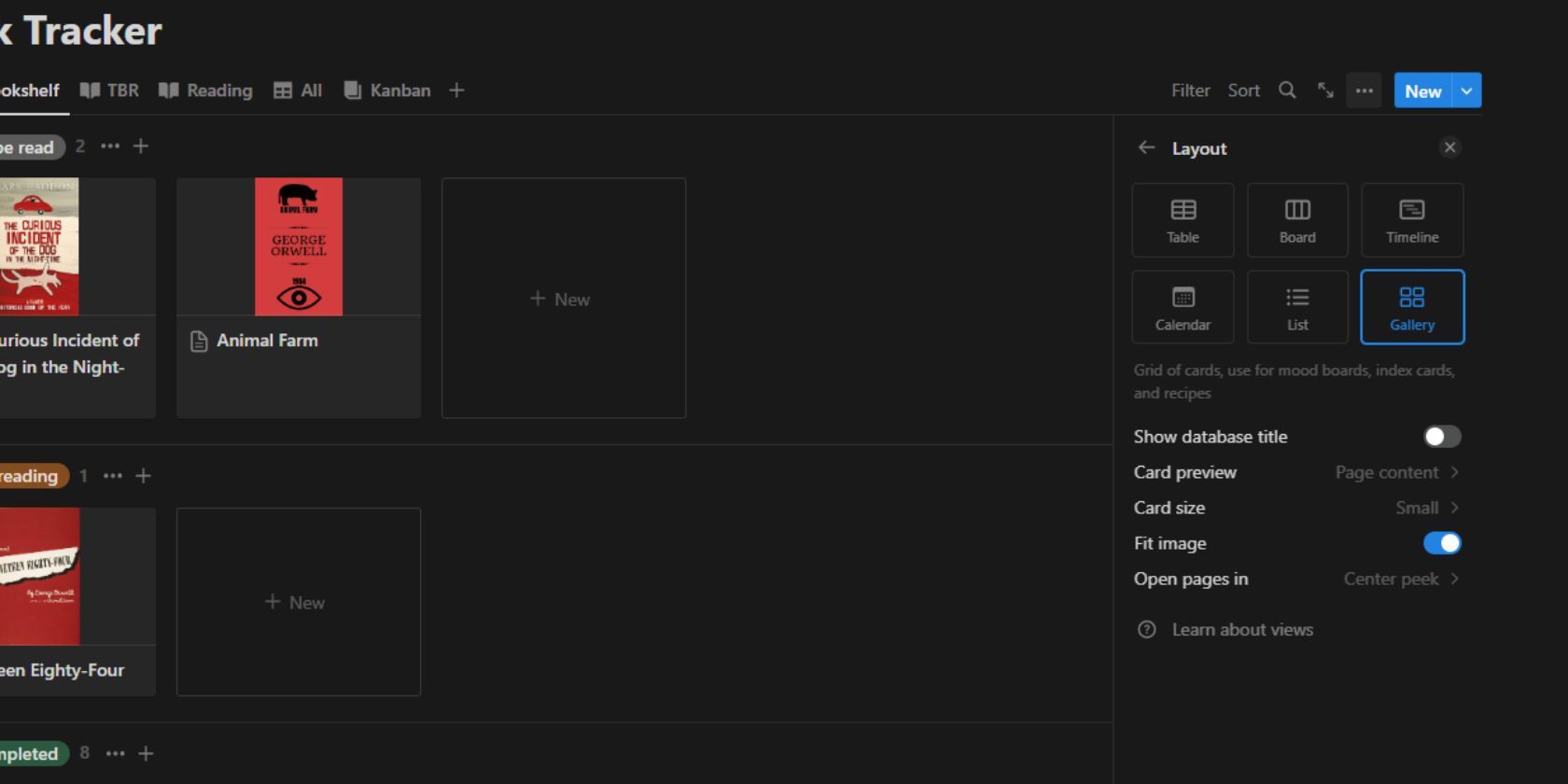The image size is (1568, 784).
Task: Click the Sort button
Action: (x=1244, y=91)
